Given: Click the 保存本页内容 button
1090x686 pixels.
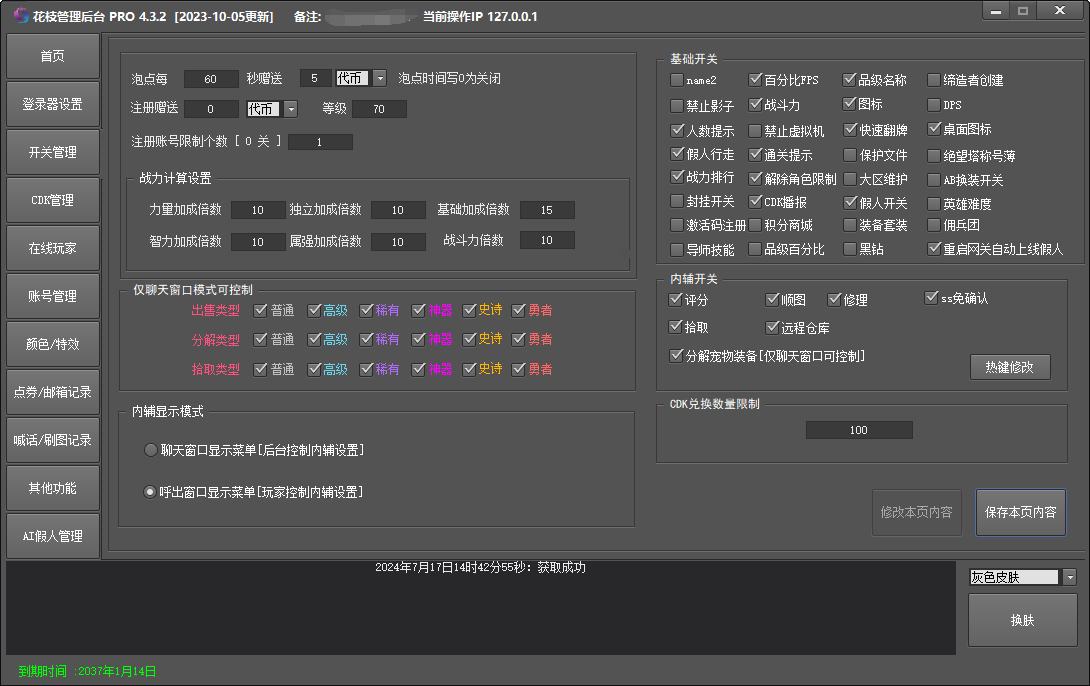Looking at the screenshot, I should (1020, 512).
